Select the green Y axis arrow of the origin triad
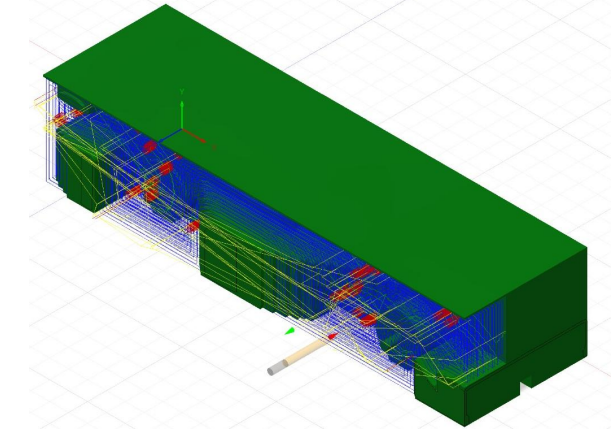Screen dimensions: 611x445 tap(182, 115)
